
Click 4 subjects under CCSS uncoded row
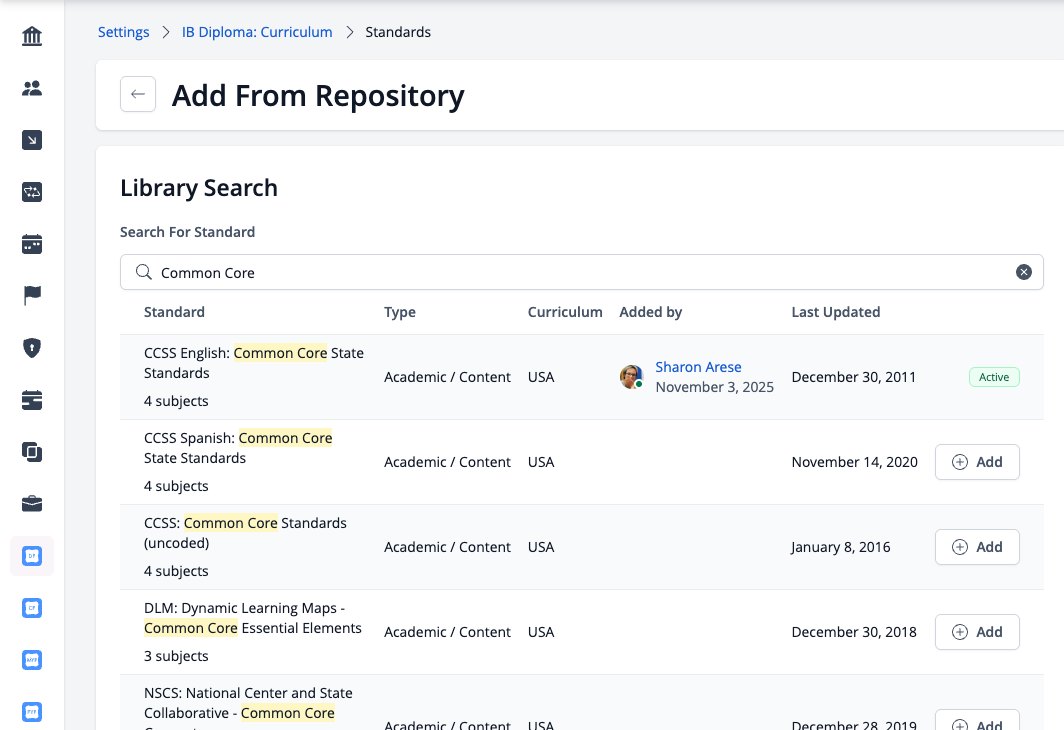tap(176, 571)
